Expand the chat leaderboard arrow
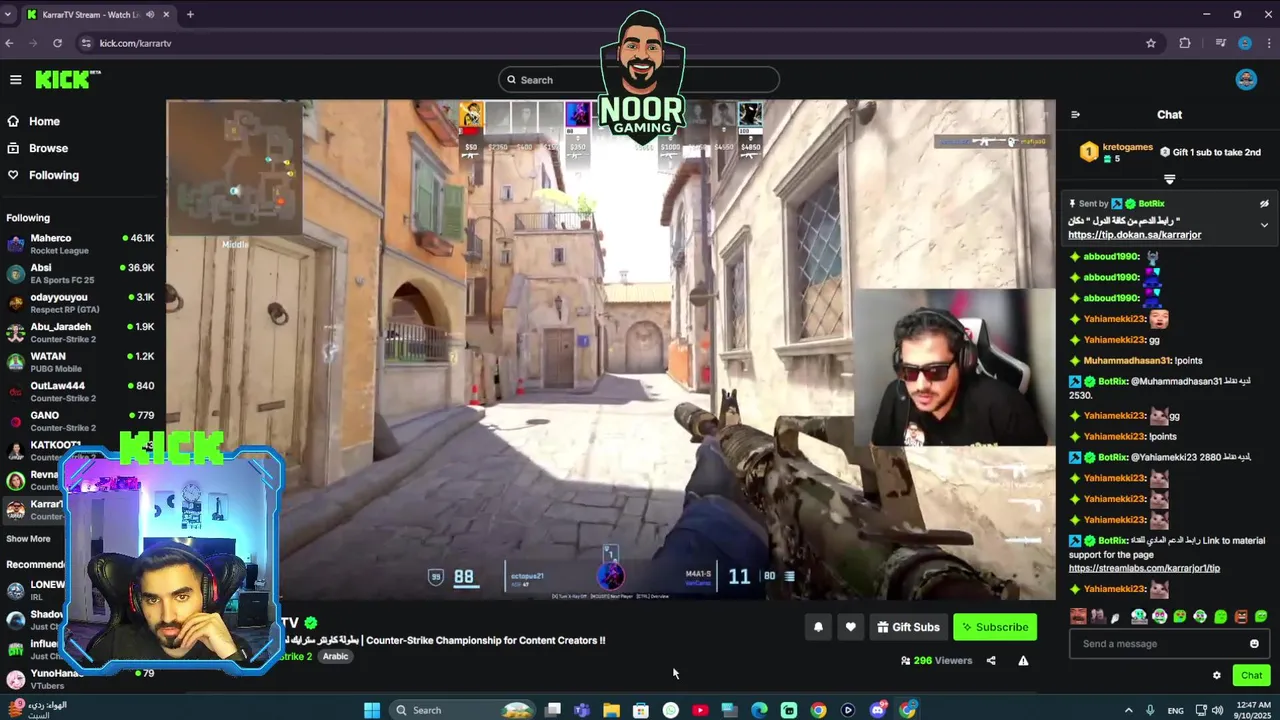Image resolution: width=1280 pixels, height=720 pixels. [1169, 180]
